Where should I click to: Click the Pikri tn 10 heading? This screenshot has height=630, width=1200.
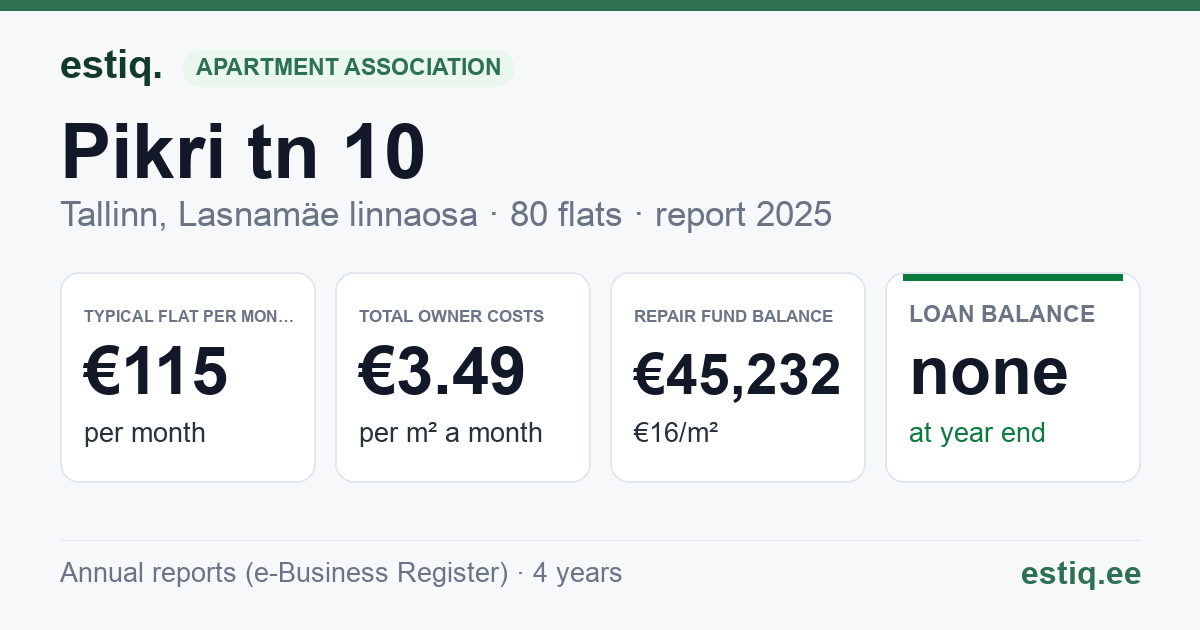[243, 152]
